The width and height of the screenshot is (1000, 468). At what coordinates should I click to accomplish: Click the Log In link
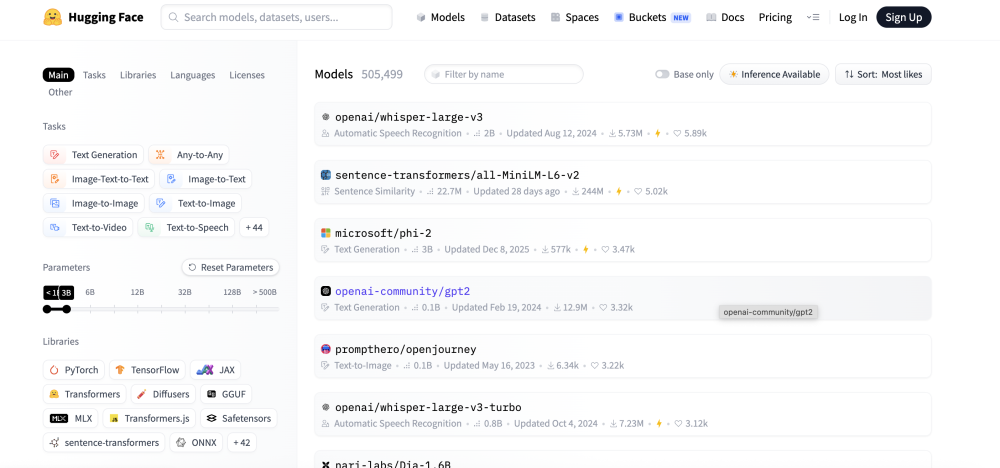(853, 17)
